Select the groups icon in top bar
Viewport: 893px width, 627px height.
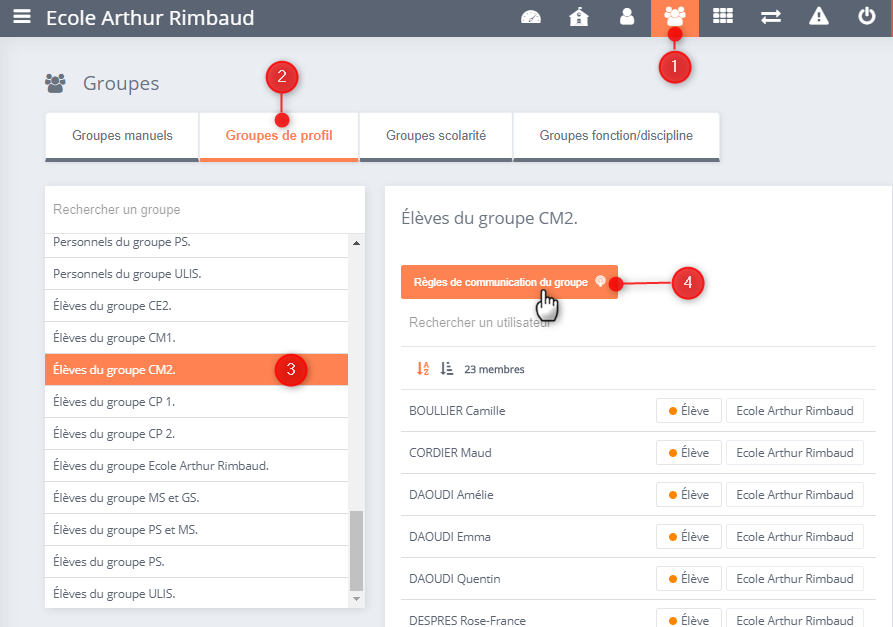675,17
